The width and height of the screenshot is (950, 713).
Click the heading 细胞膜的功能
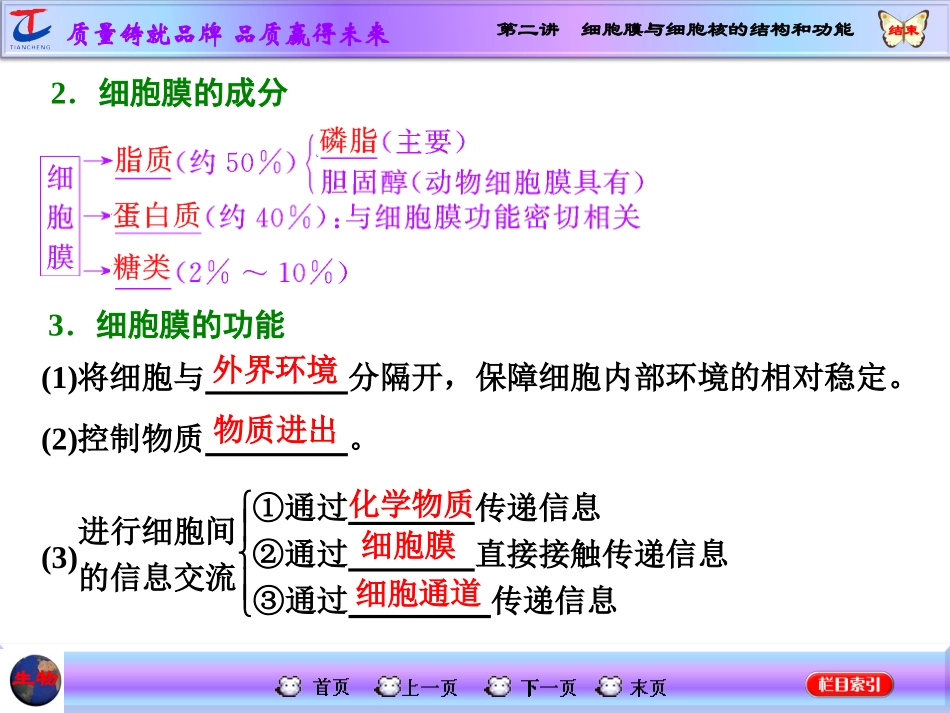point(190,325)
